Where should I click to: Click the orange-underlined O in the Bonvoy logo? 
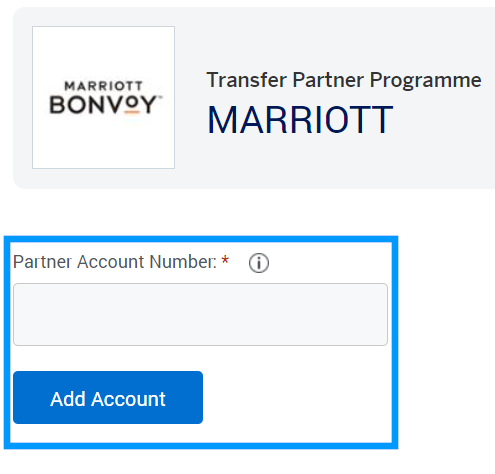click(133, 105)
